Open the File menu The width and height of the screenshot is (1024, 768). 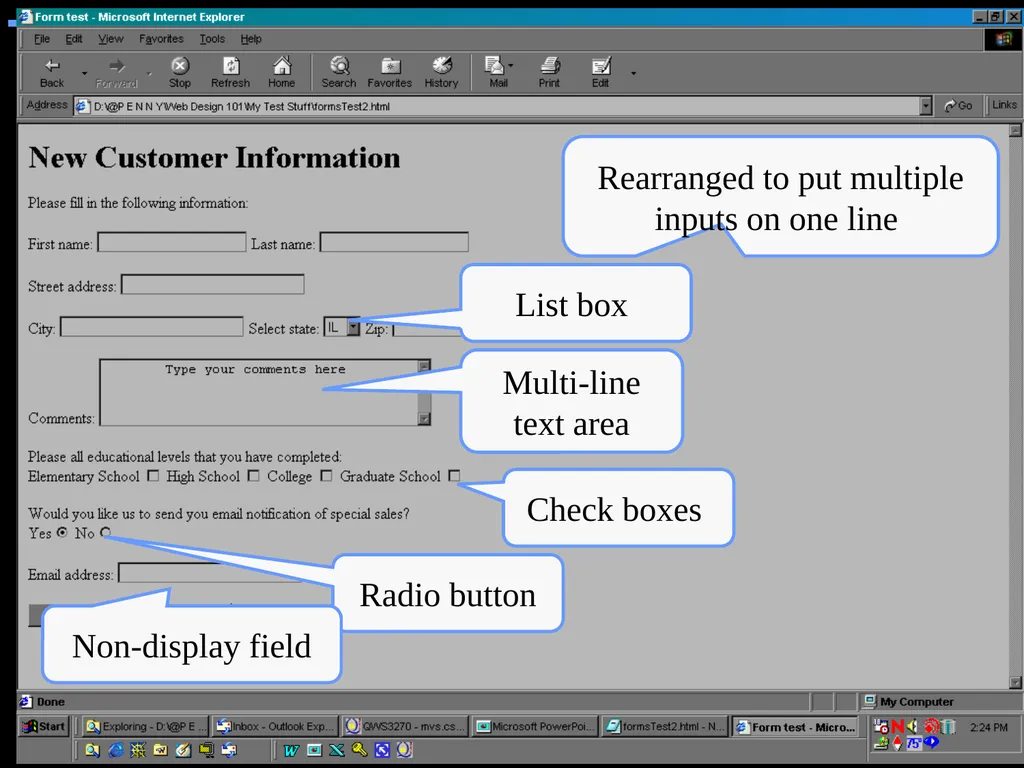[x=42, y=39]
